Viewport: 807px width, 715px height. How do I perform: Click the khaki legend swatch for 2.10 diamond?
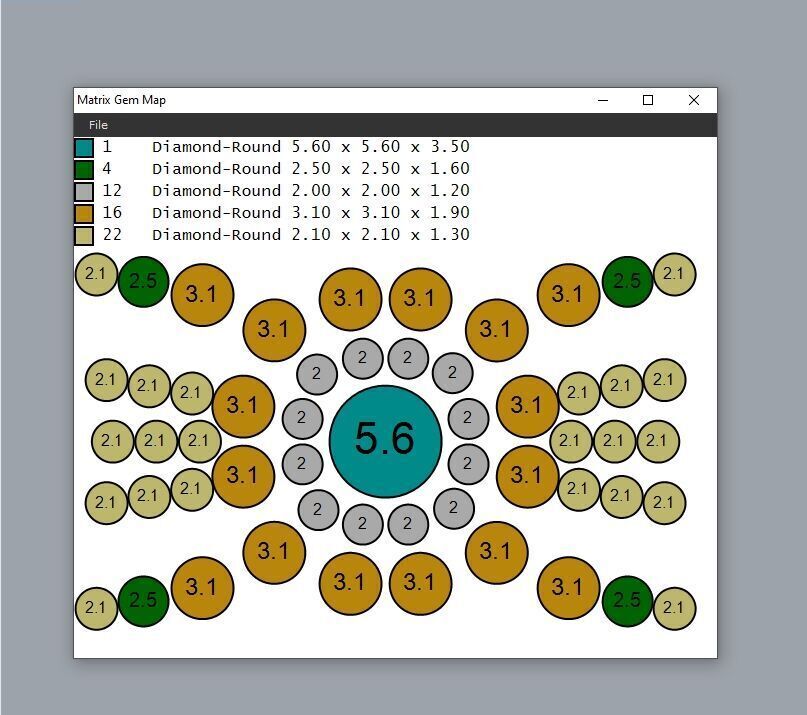(x=84, y=236)
